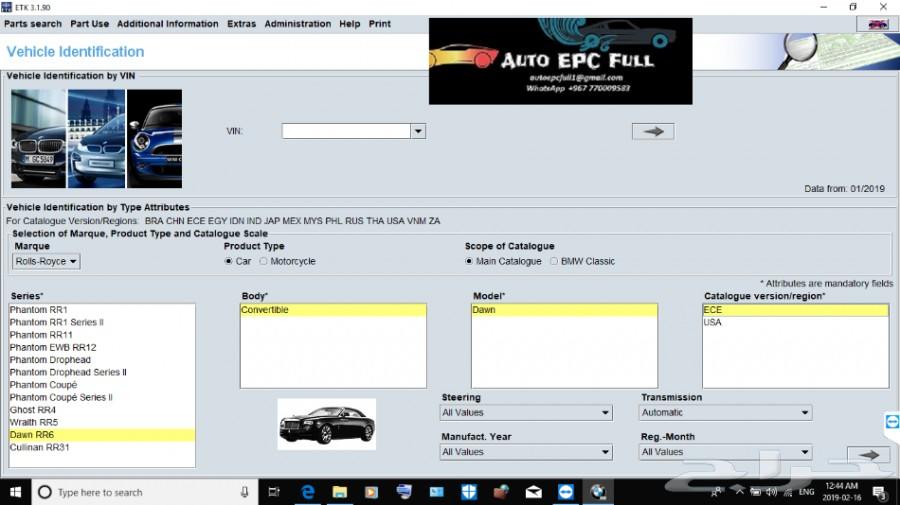Click the Cortana microphone icon
Screen dimensions: 900x505
click(x=245, y=492)
